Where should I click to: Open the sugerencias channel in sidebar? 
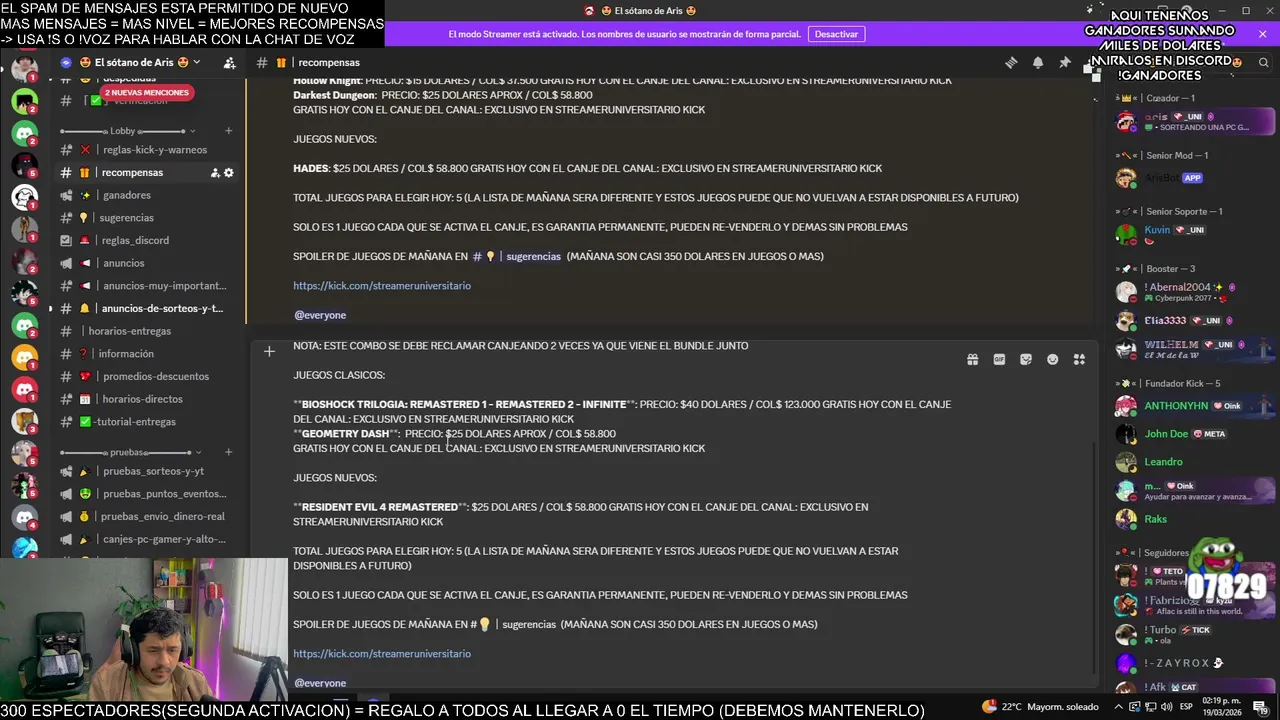pos(145,218)
